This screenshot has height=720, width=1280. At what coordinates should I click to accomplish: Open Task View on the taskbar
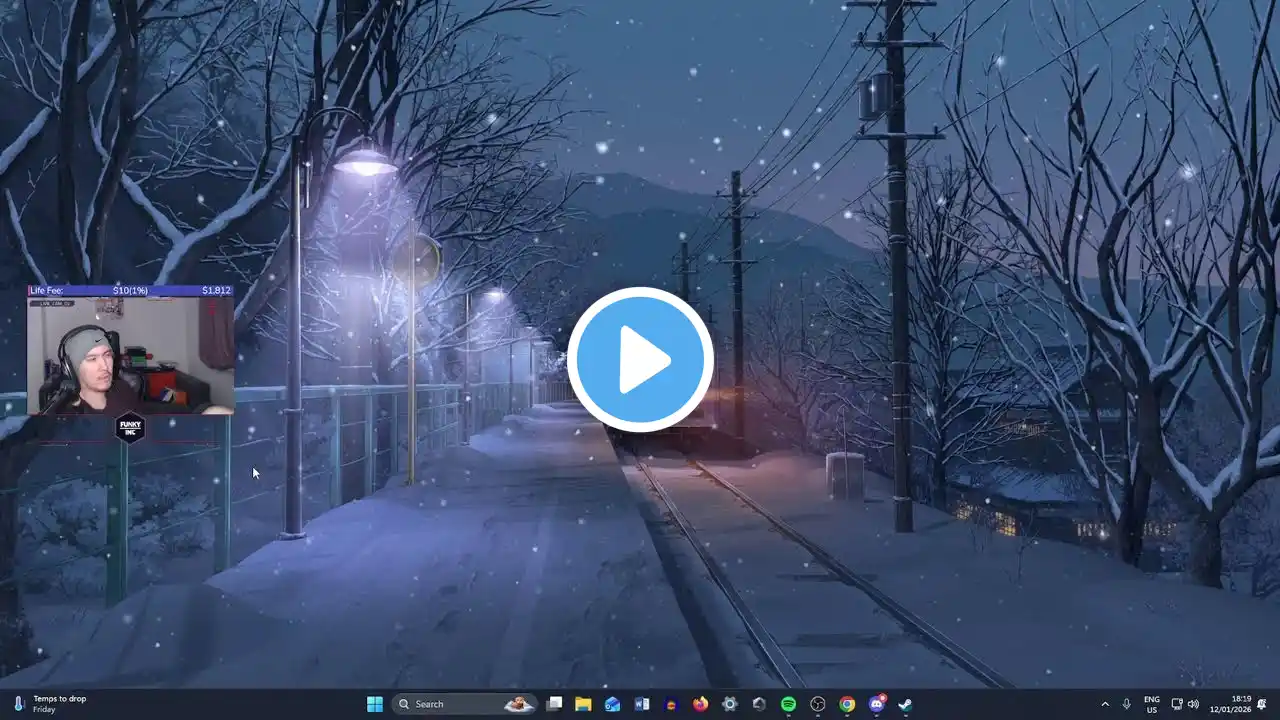[x=555, y=704]
